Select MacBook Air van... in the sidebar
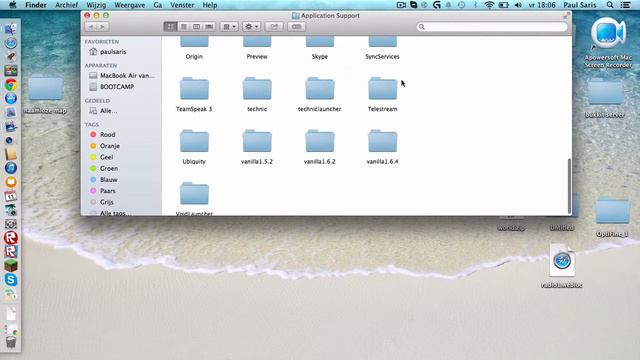The width and height of the screenshot is (640, 360). 121,76
